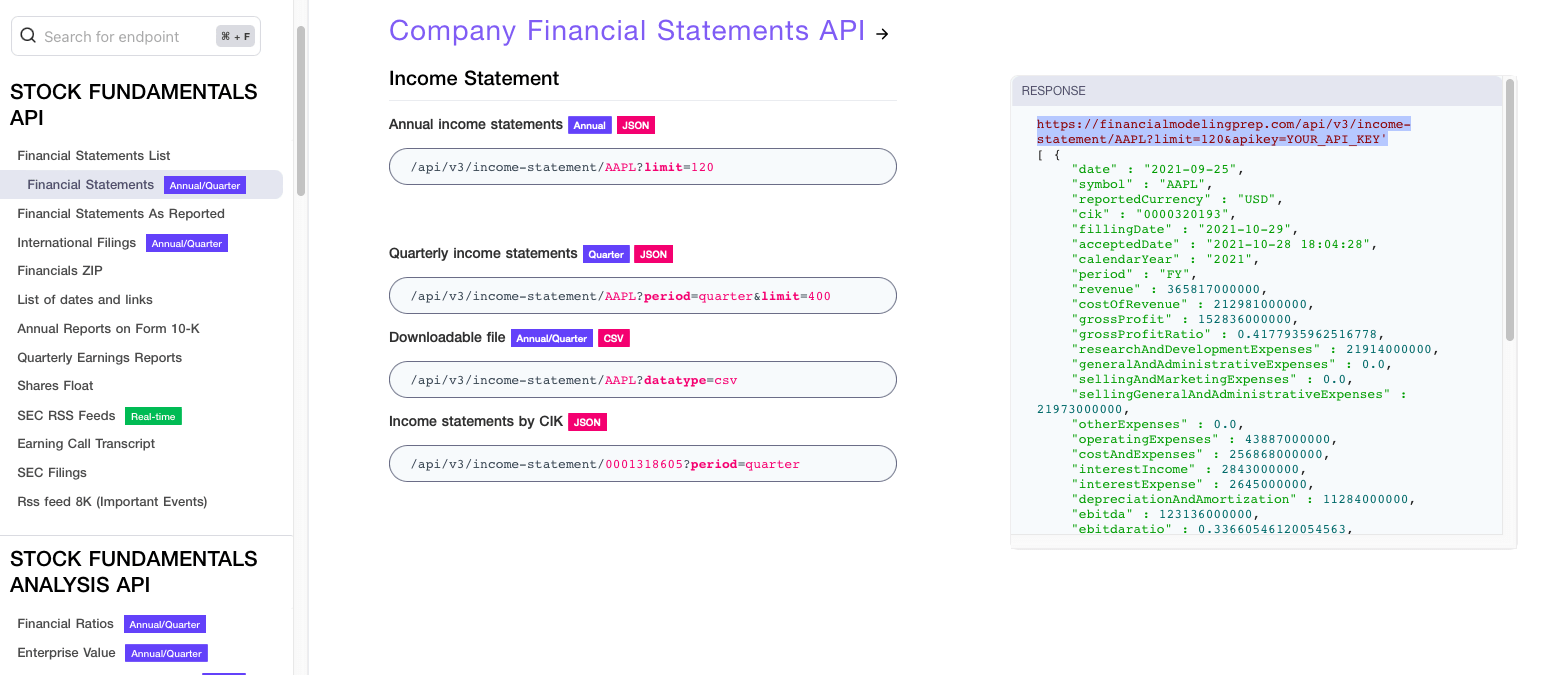Open International Filings sidebar item

[77, 242]
